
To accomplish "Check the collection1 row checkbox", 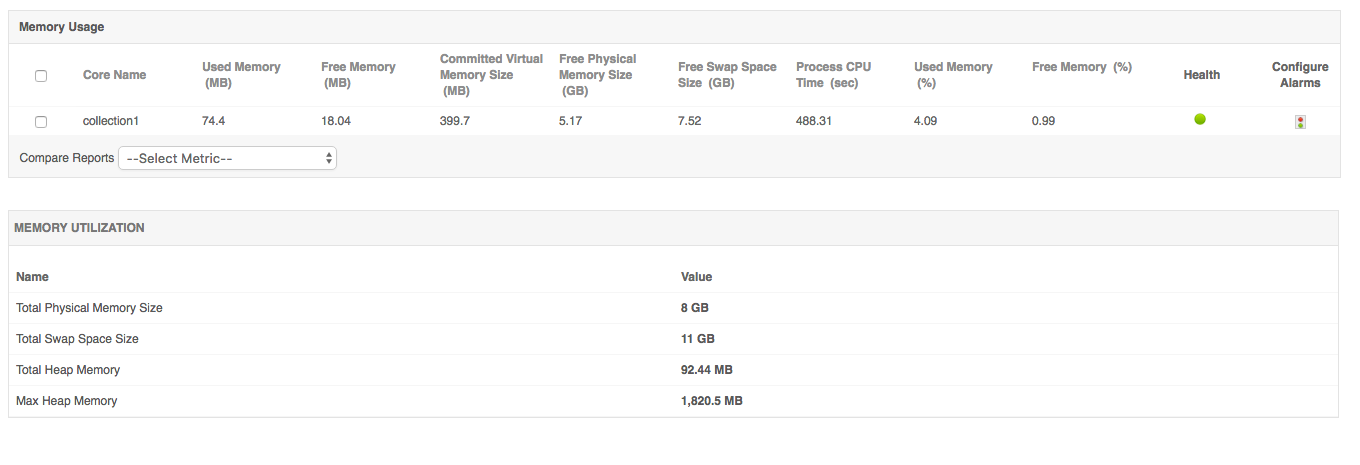I will tap(41, 122).
